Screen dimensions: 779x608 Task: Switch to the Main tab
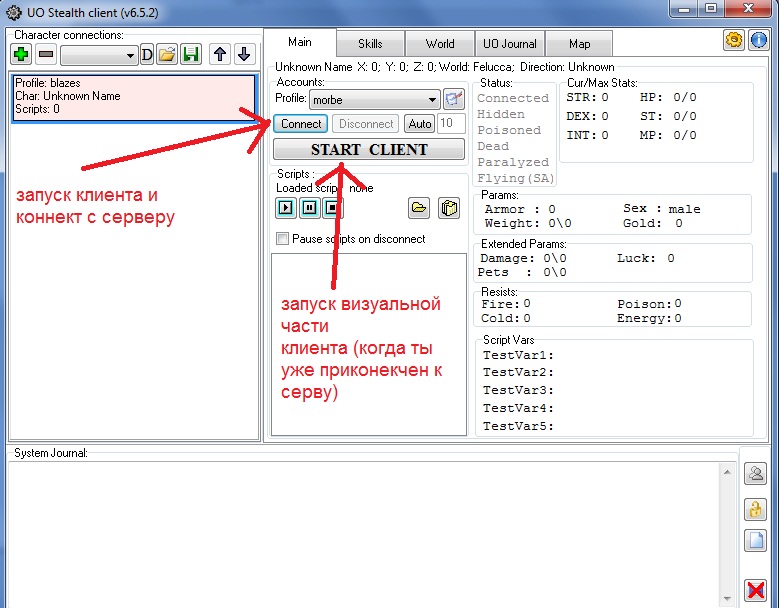(300, 43)
